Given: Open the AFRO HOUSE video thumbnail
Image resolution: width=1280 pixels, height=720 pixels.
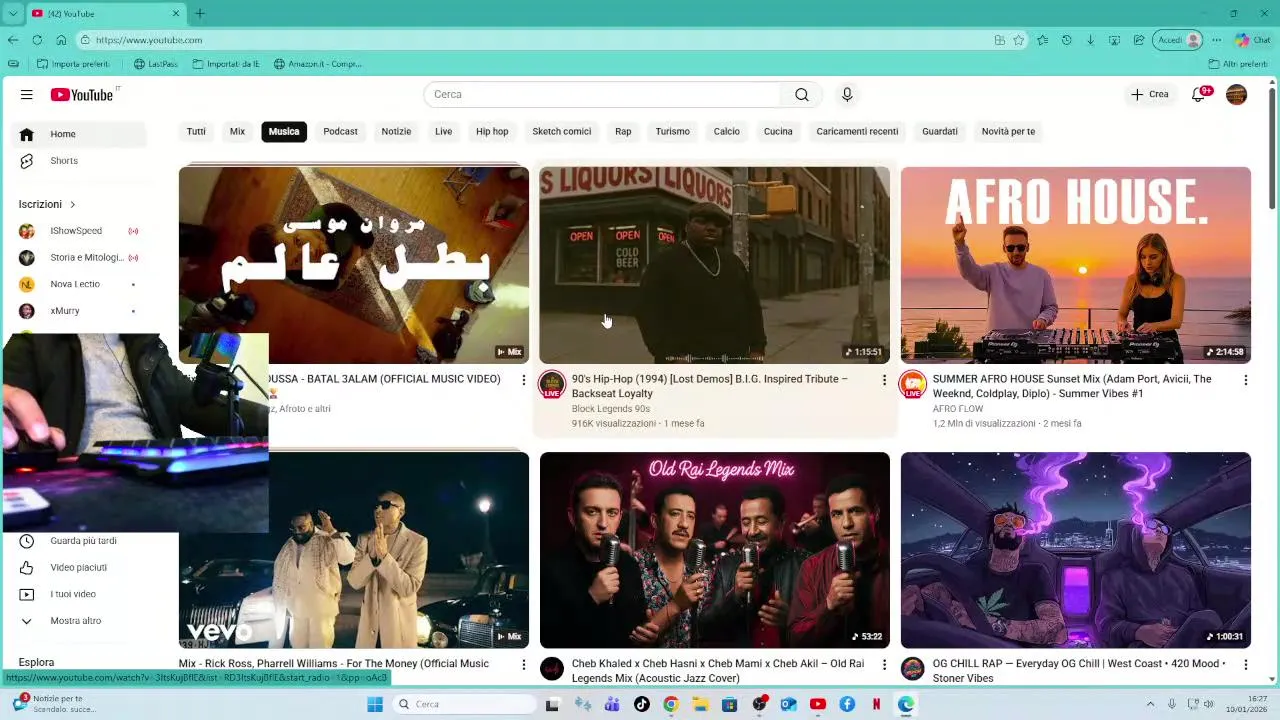Looking at the screenshot, I should click(1075, 265).
